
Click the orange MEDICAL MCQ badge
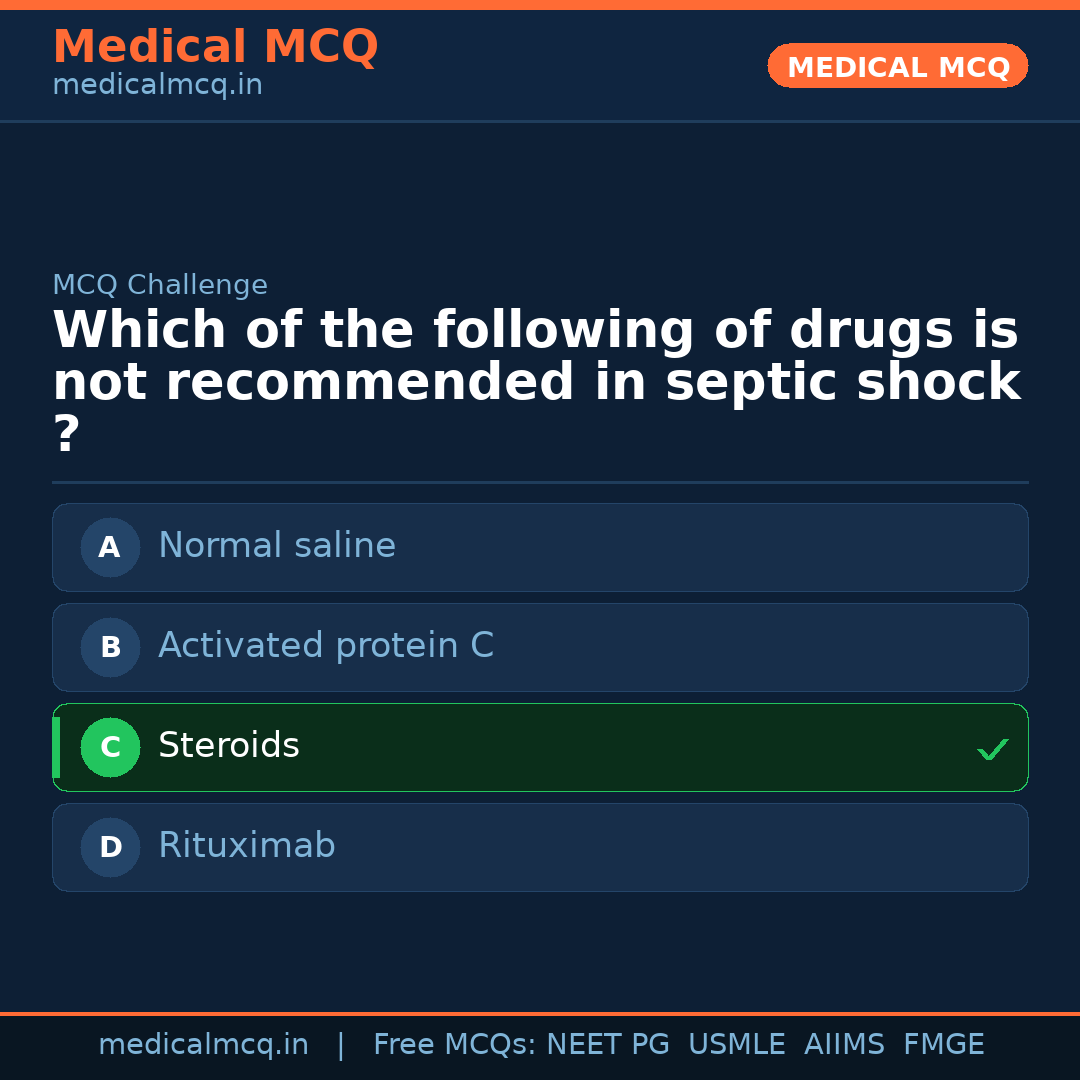pos(898,67)
